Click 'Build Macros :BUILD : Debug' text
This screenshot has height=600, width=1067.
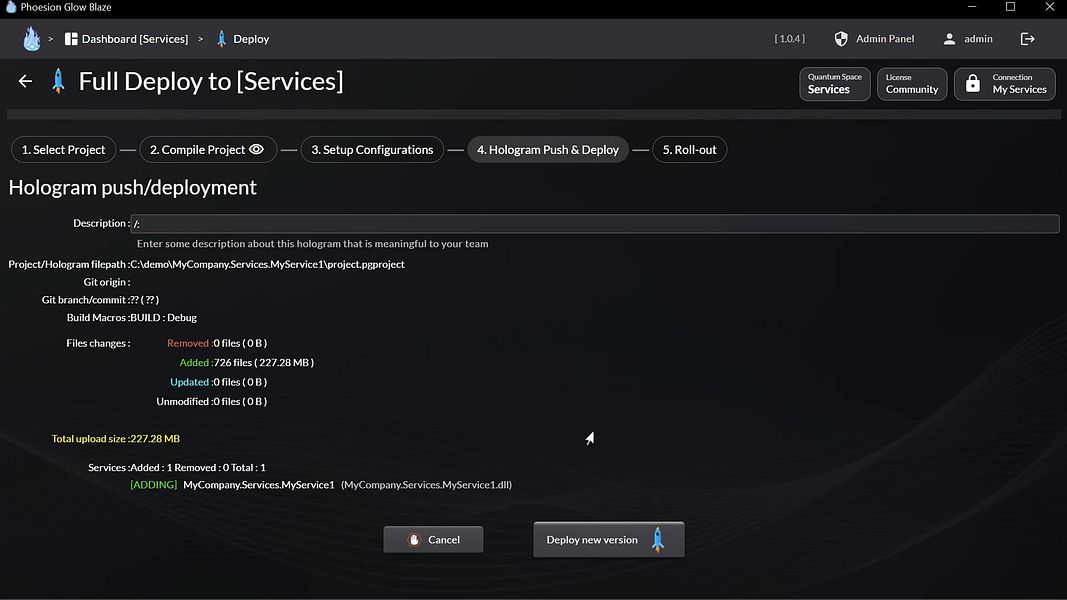[131, 318]
